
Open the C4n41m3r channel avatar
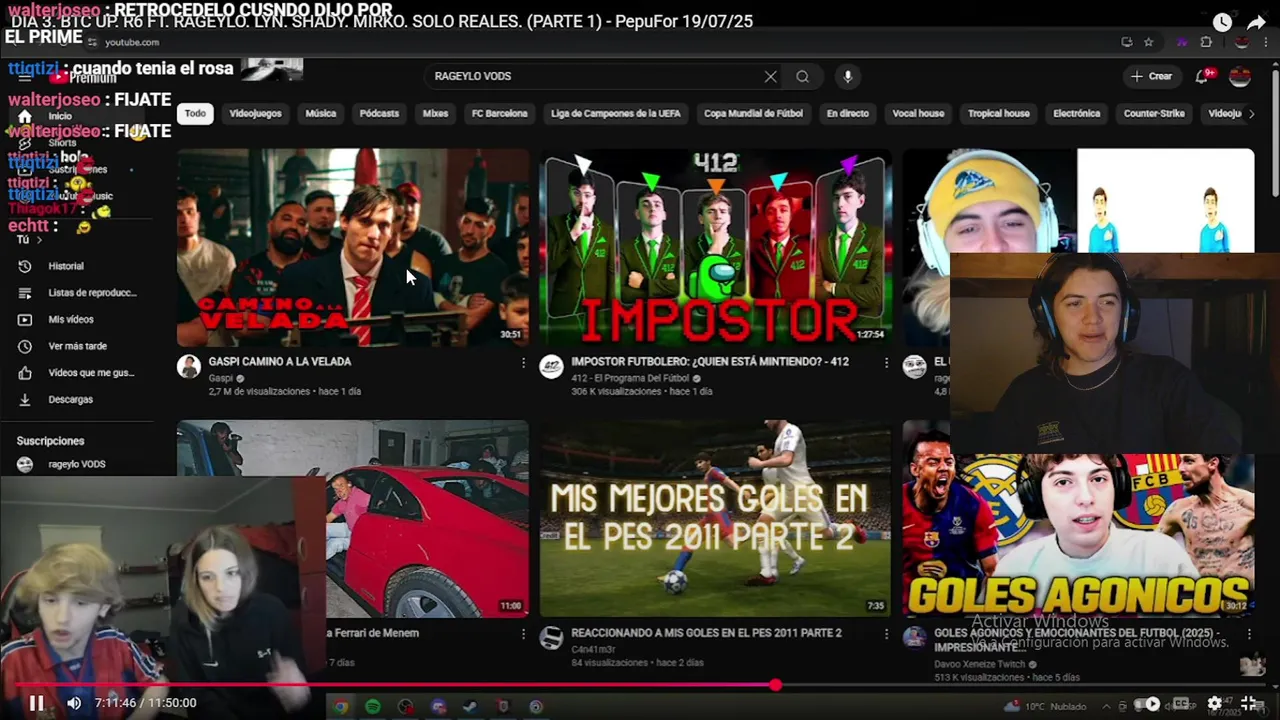pyautogui.click(x=551, y=638)
